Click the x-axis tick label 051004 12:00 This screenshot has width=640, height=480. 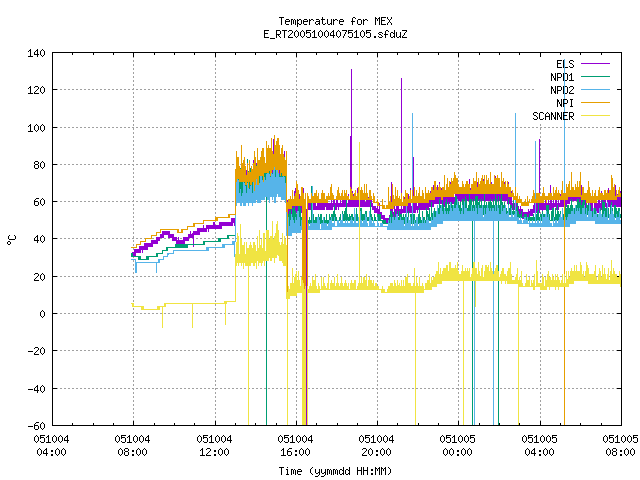[214, 446]
